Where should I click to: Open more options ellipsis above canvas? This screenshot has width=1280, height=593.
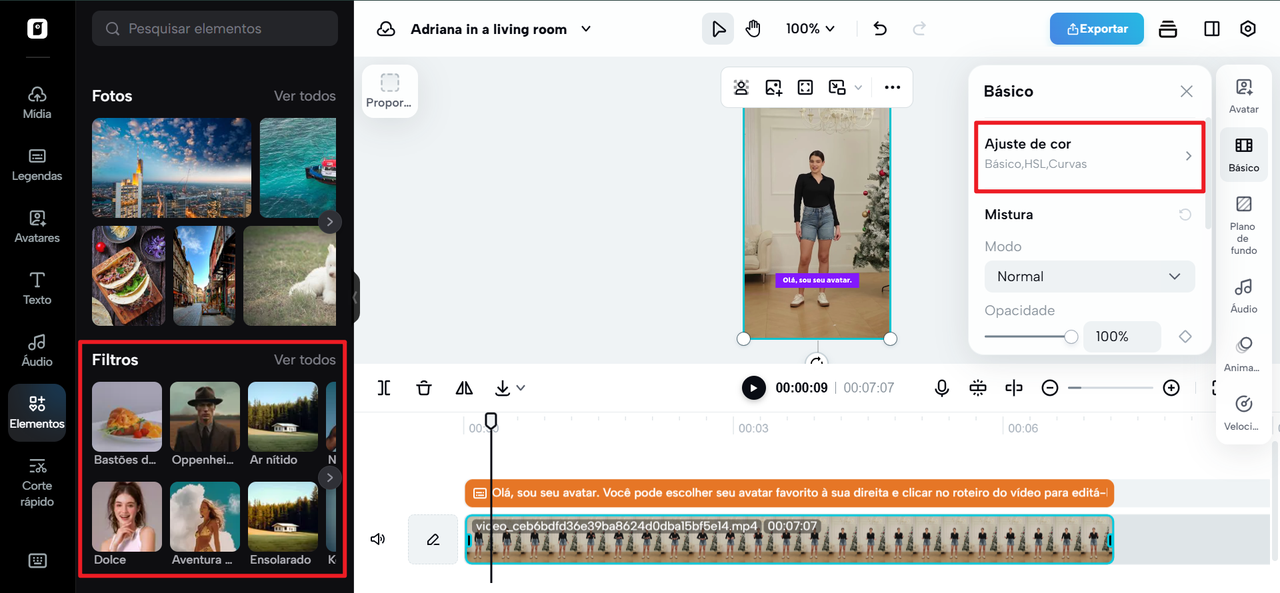click(892, 87)
